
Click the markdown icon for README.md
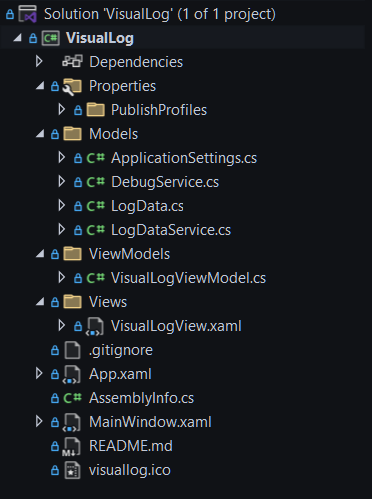pyautogui.click(x=71, y=446)
